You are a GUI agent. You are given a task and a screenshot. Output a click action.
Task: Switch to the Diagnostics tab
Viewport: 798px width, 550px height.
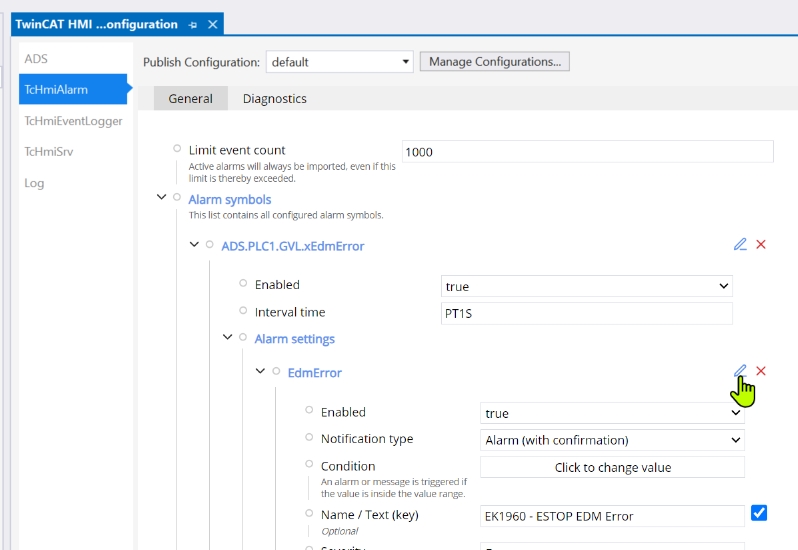(275, 99)
